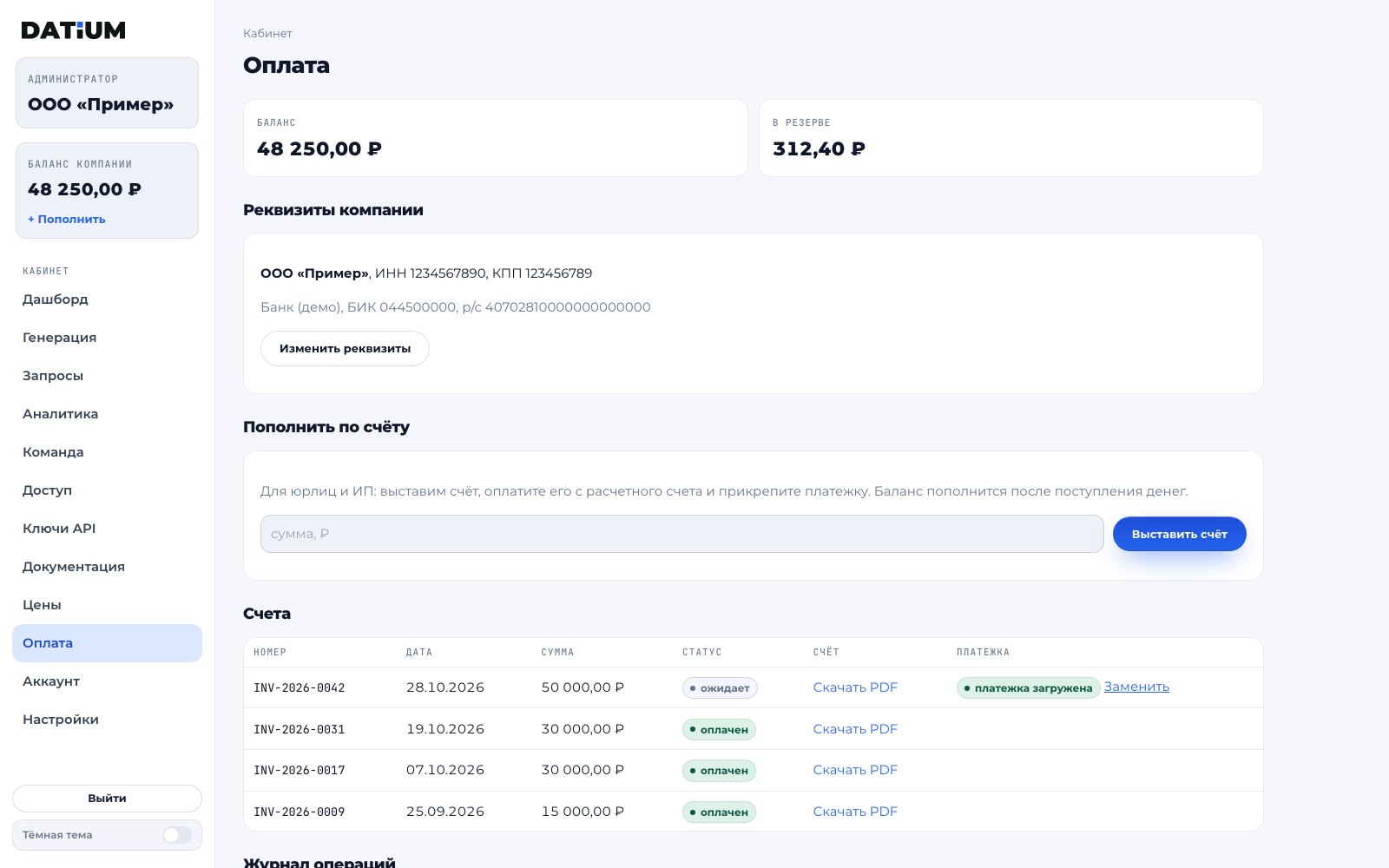Click the ожидает status badge
The width and height of the screenshot is (1389, 868).
720,688
